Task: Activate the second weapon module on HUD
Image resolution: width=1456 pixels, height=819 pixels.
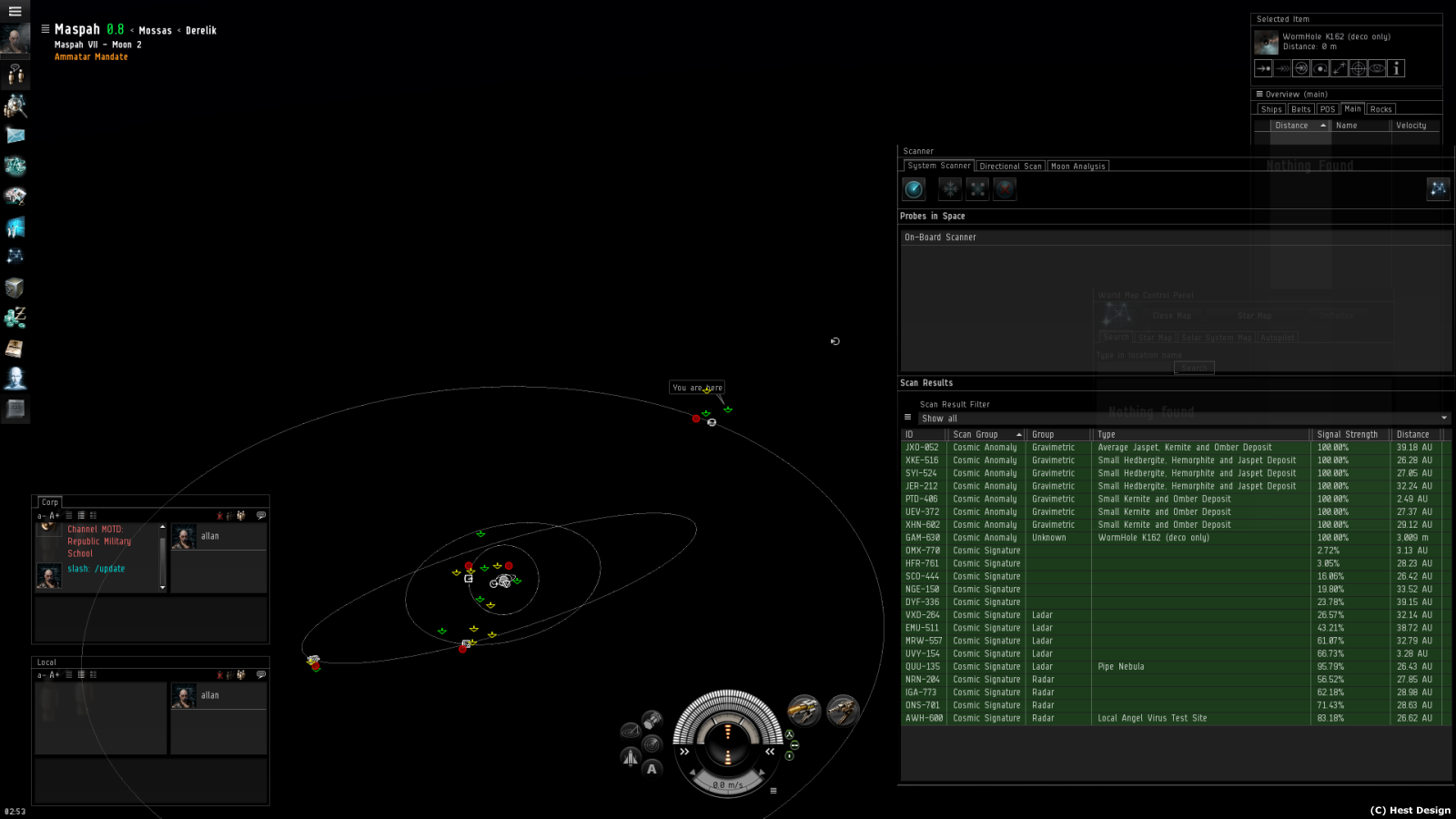Action: pos(843,710)
